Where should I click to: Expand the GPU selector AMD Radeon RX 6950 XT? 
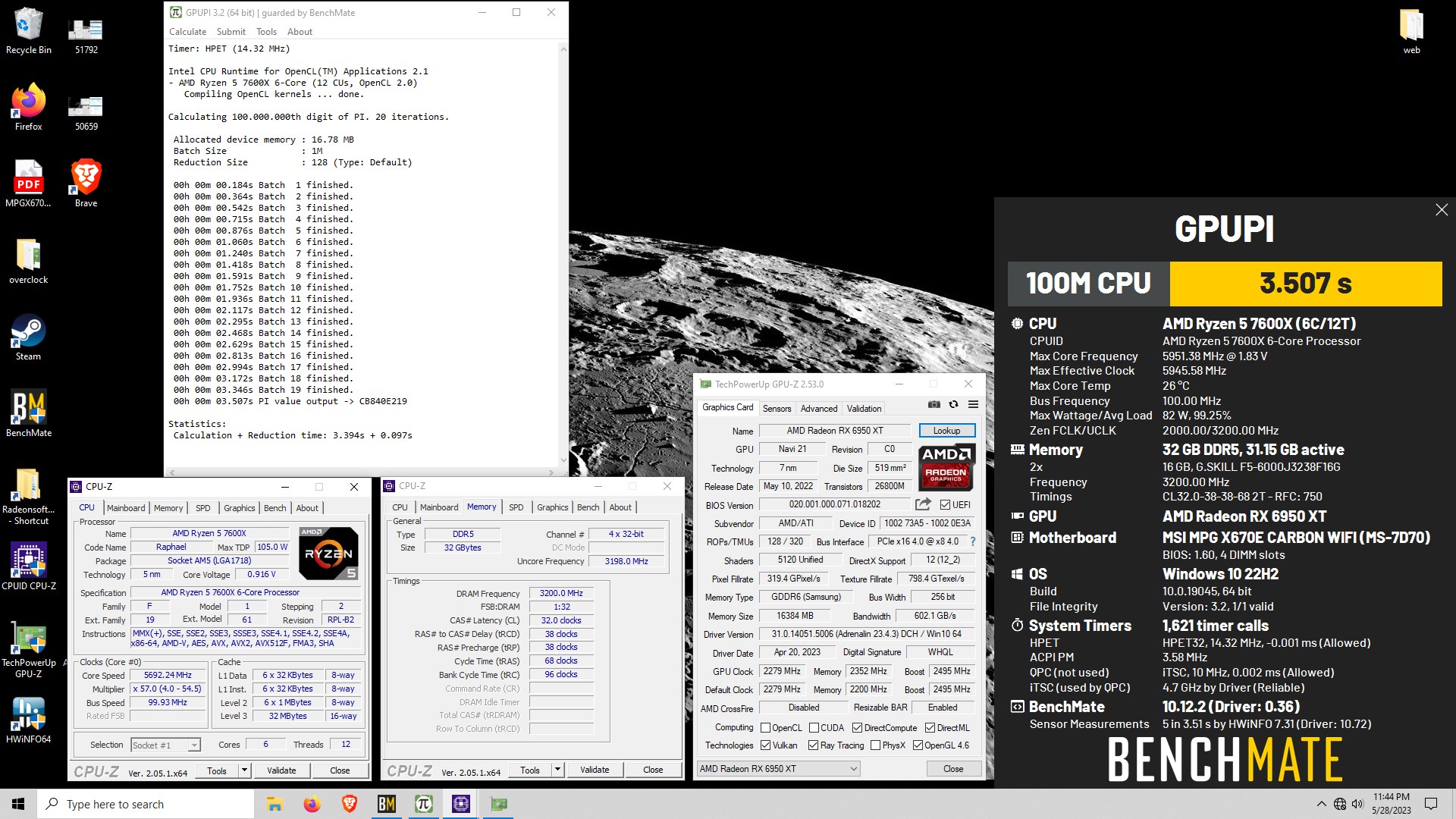(x=779, y=769)
